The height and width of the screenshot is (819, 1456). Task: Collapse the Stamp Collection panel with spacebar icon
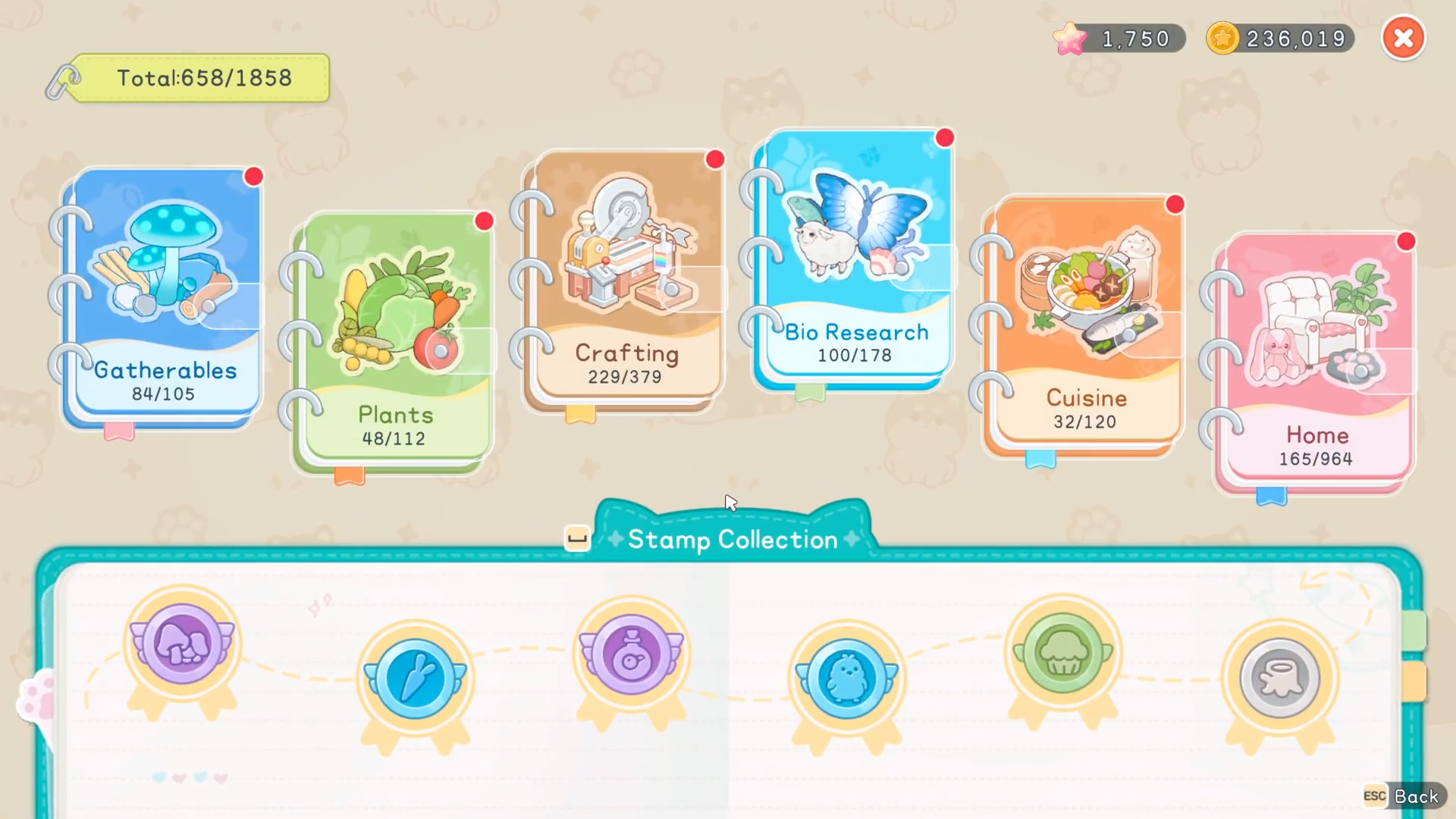point(577,538)
